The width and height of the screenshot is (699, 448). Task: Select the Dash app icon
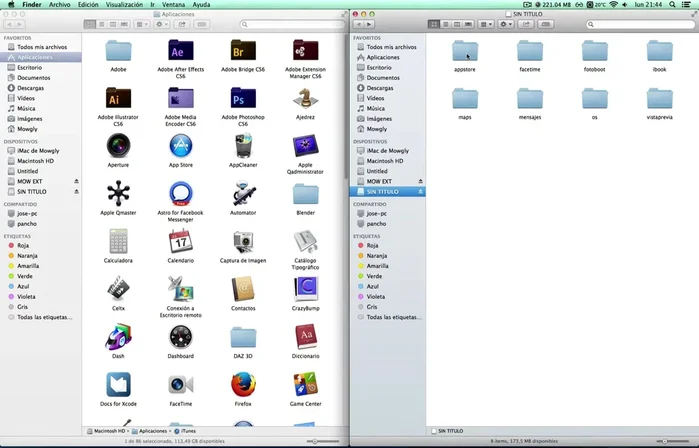[x=118, y=337]
